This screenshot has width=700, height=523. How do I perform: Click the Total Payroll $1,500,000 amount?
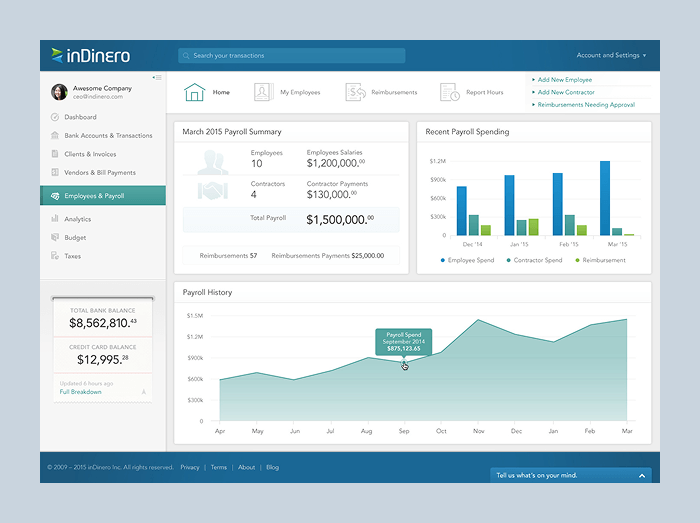(x=340, y=220)
